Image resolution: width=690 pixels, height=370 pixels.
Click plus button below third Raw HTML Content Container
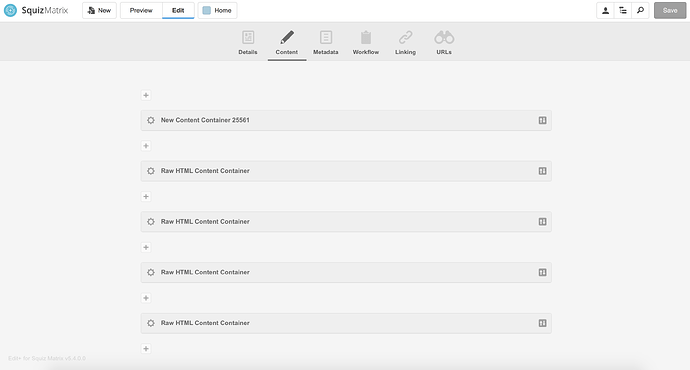(x=146, y=298)
